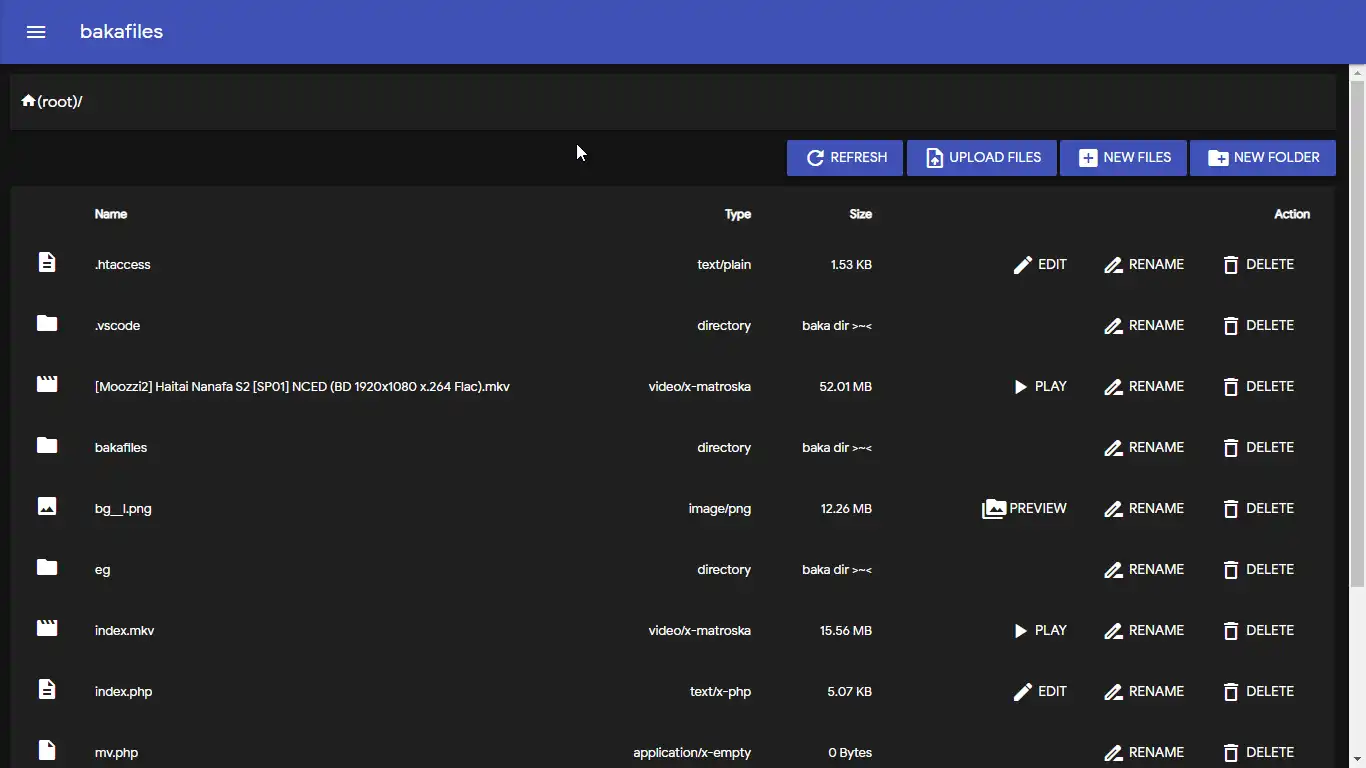Click the Refresh button
The height and width of the screenshot is (768, 1366).
(845, 158)
